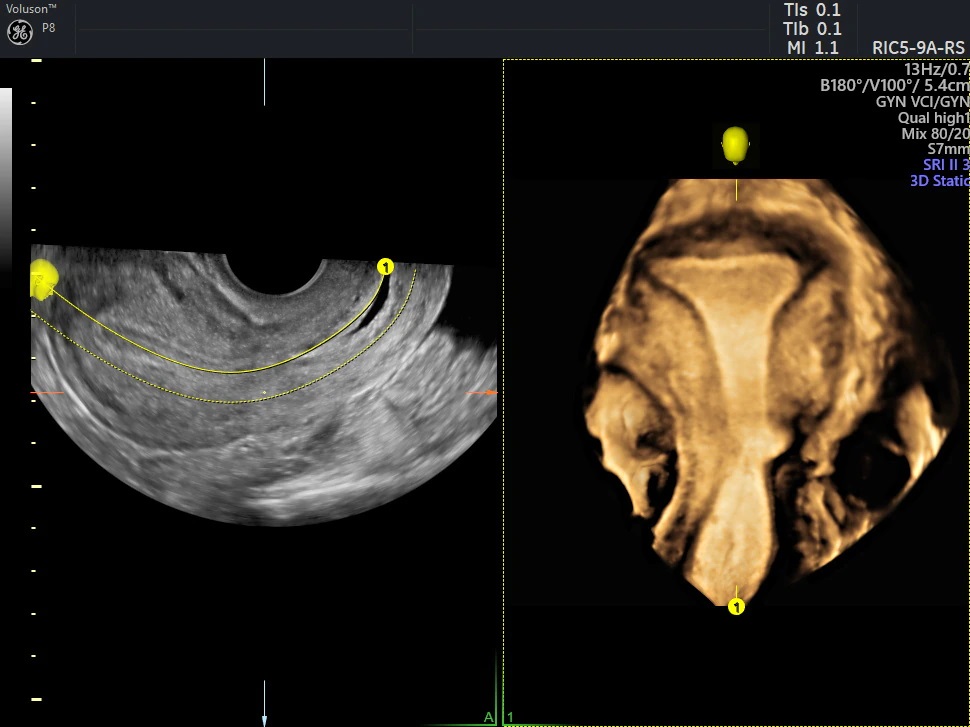Click the yellow marker 1 on the 2D curve
This screenshot has height=727, width=970.
385,267
